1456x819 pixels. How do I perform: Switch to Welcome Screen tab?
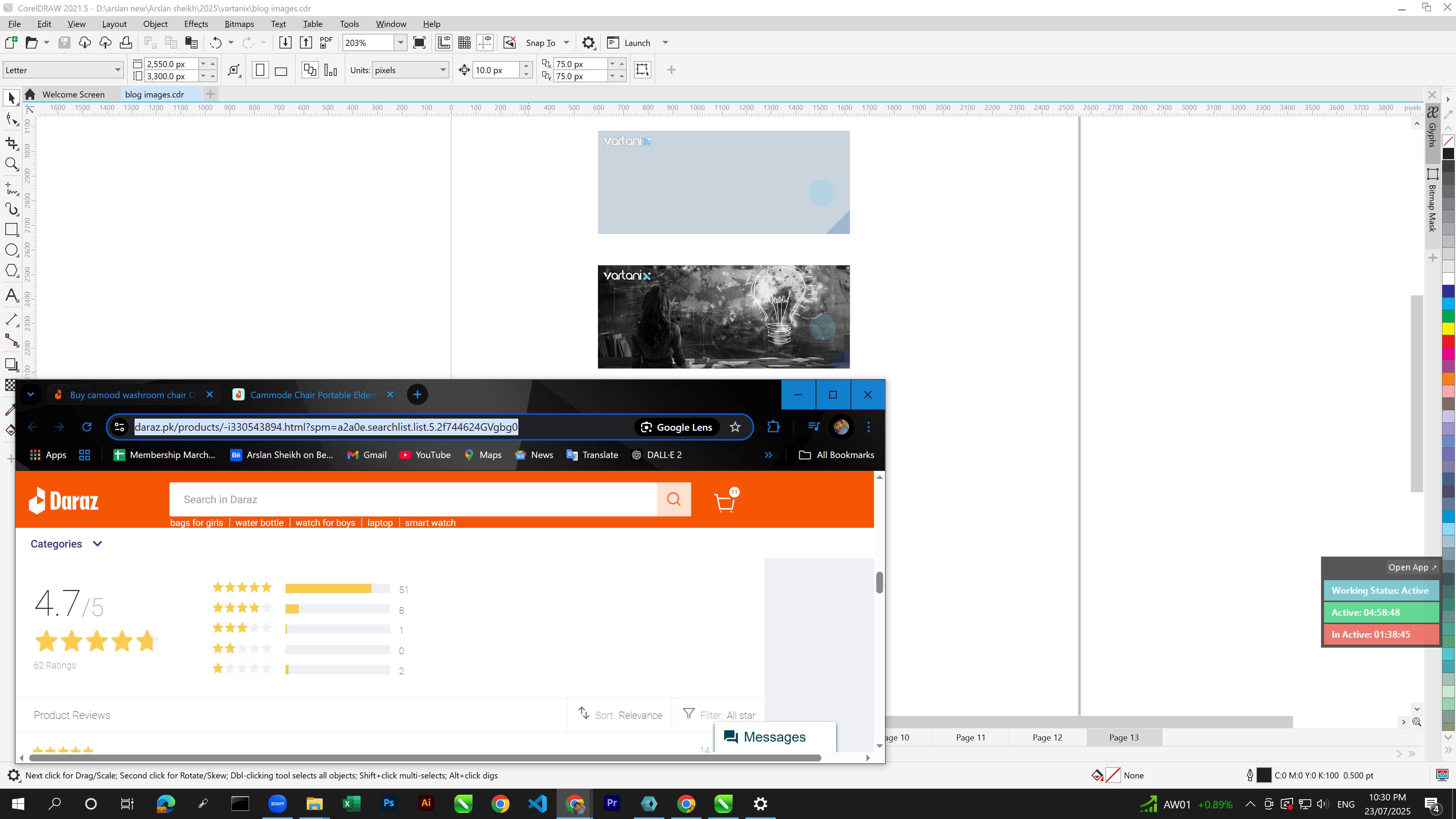coord(73,94)
